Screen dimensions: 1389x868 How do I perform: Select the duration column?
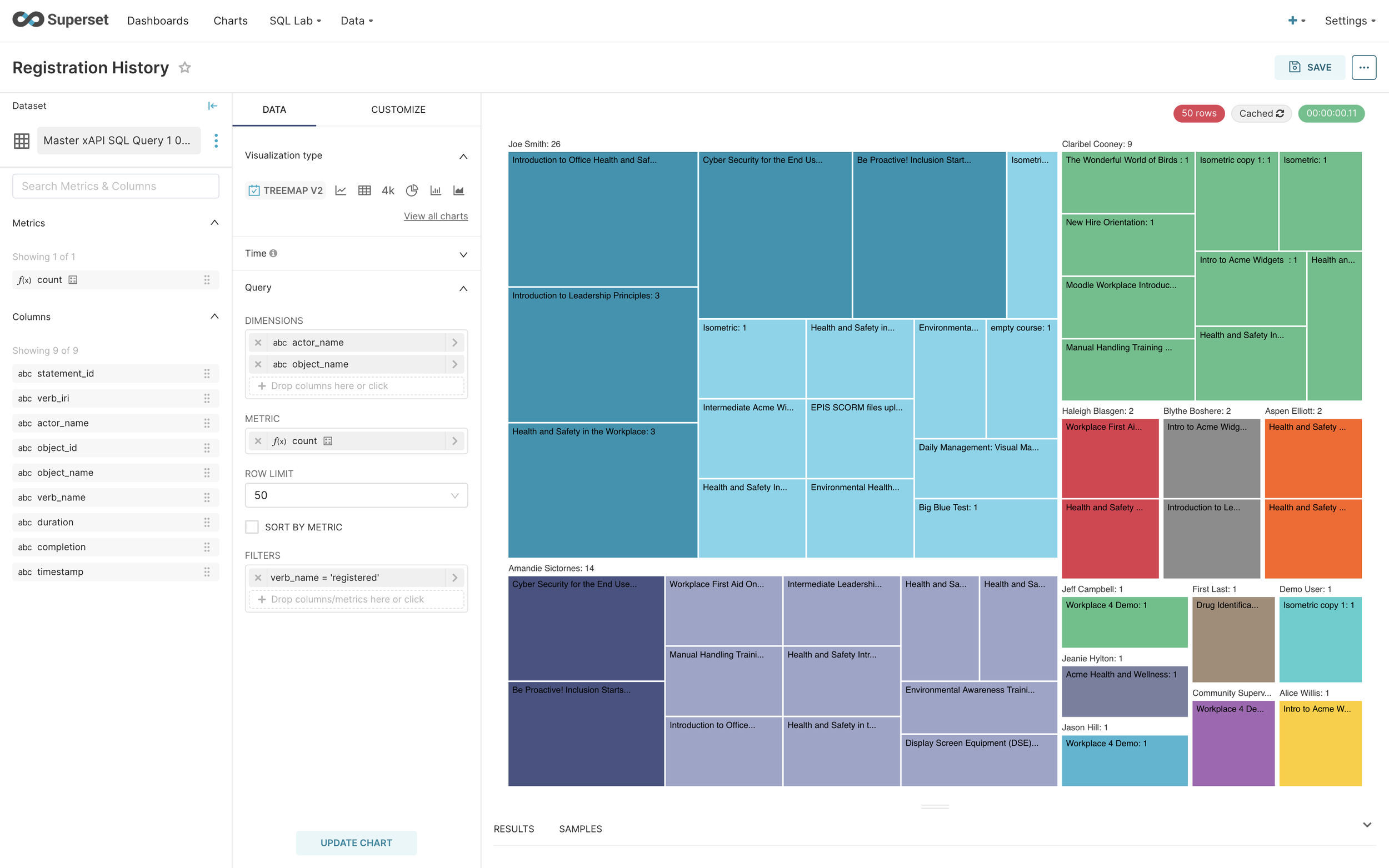pos(116,523)
